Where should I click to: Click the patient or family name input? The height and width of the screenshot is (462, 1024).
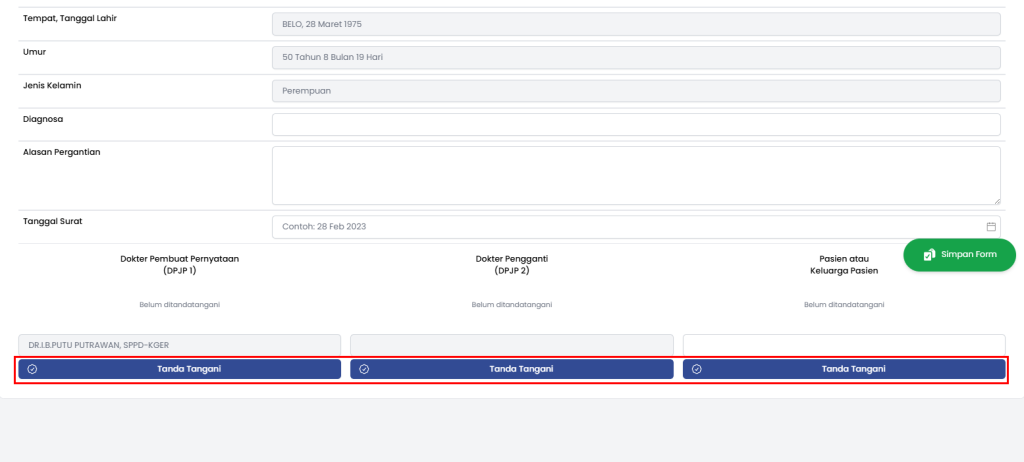coord(843,345)
